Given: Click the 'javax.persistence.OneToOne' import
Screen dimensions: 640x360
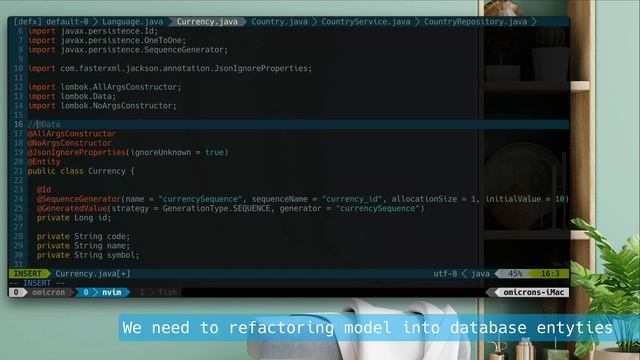Looking at the screenshot, I should tap(107, 40).
